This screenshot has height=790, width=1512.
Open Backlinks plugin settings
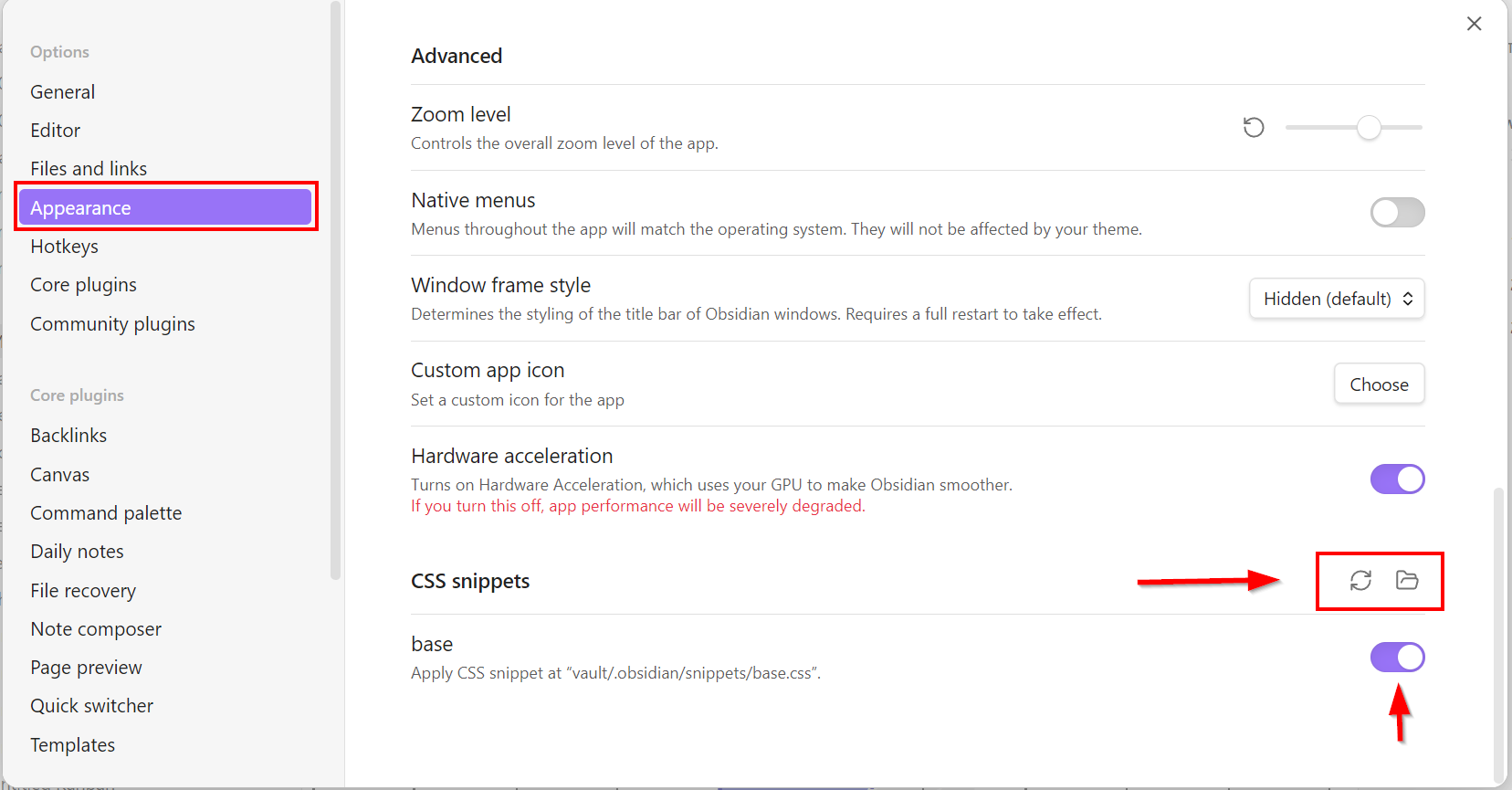pyautogui.click(x=68, y=436)
